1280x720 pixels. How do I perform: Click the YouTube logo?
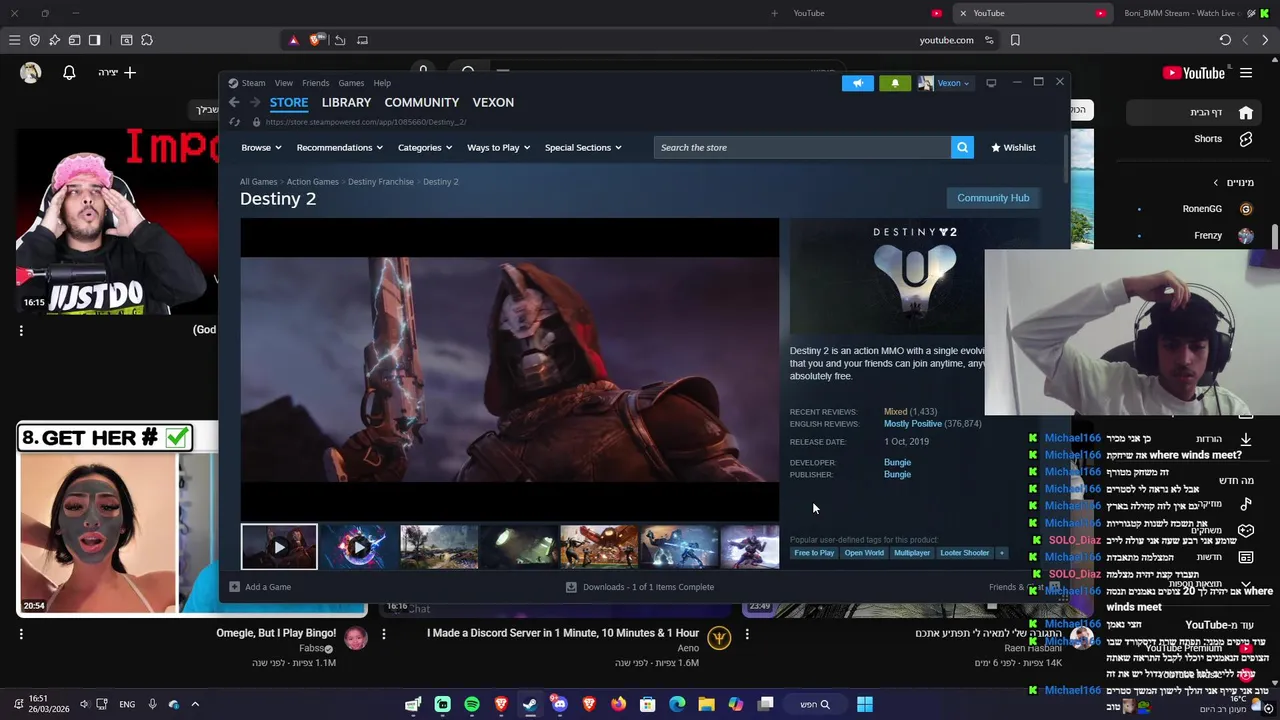click(x=1194, y=73)
